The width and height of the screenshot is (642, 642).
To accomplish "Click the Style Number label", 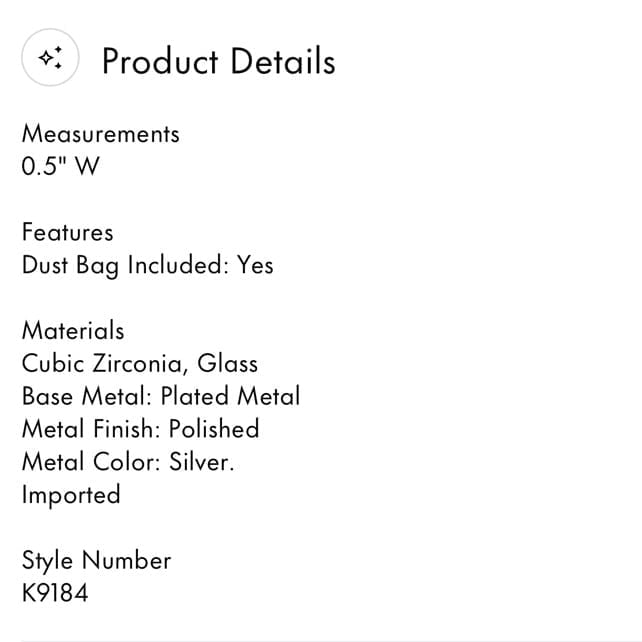I will [x=97, y=561].
